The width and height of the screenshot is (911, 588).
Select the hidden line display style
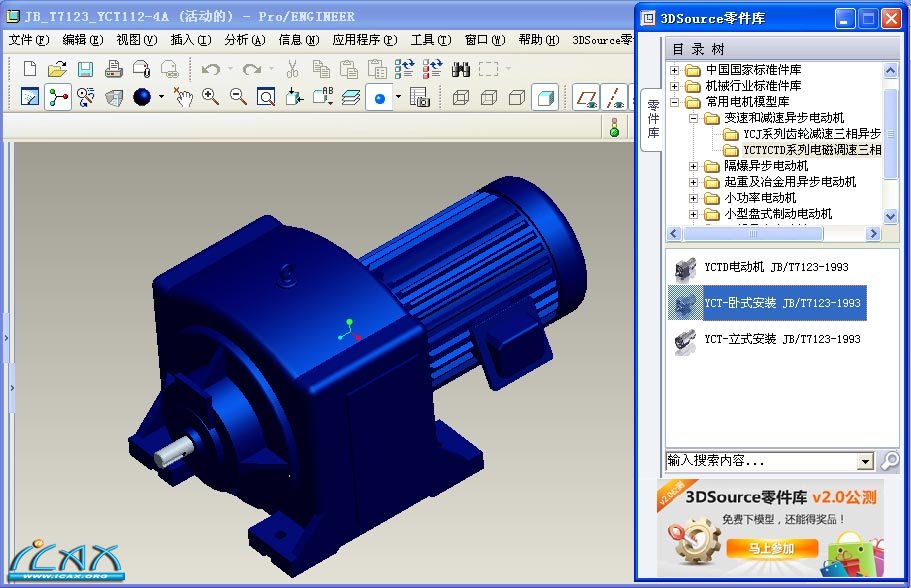(x=489, y=97)
